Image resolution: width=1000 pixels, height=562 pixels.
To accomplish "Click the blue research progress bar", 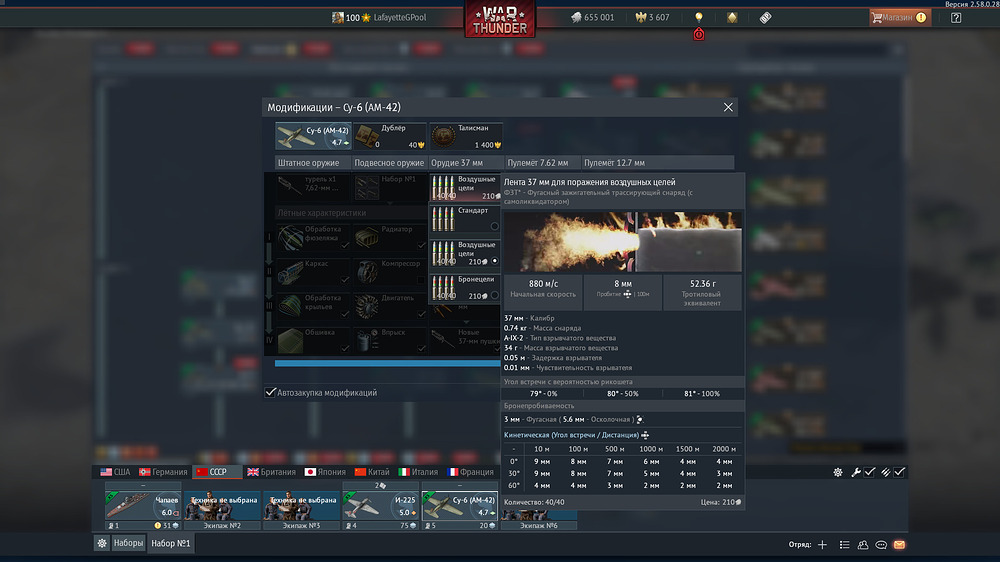I will tap(388, 363).
